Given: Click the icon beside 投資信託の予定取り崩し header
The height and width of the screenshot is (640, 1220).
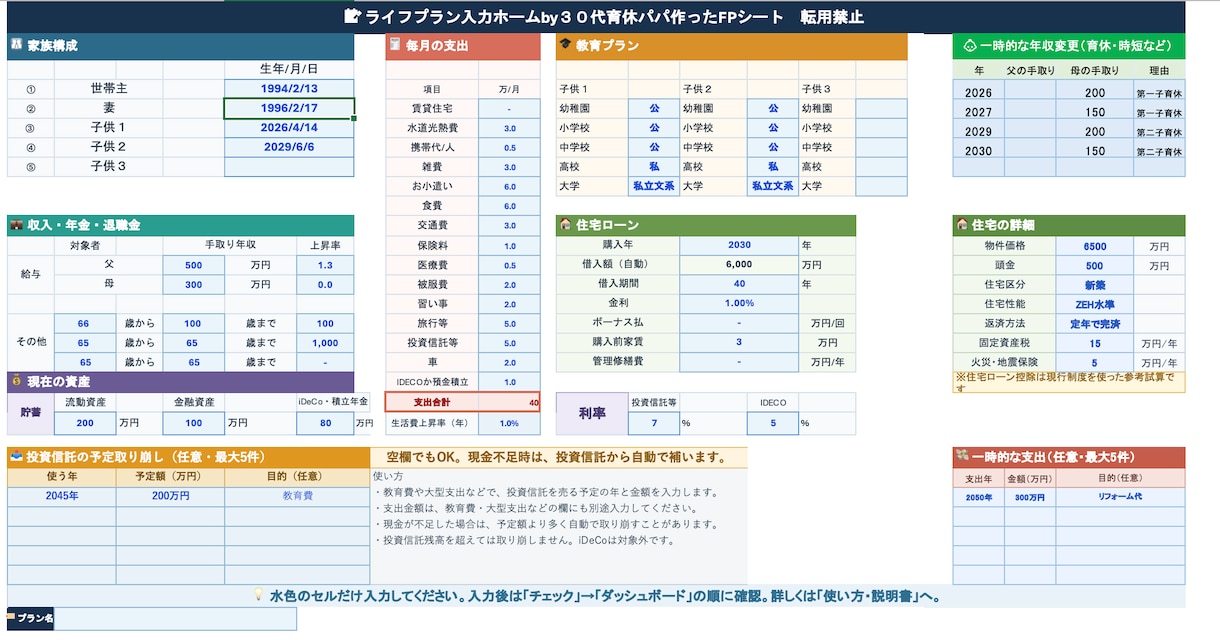Looking at the screenshot, I should 17,457.
